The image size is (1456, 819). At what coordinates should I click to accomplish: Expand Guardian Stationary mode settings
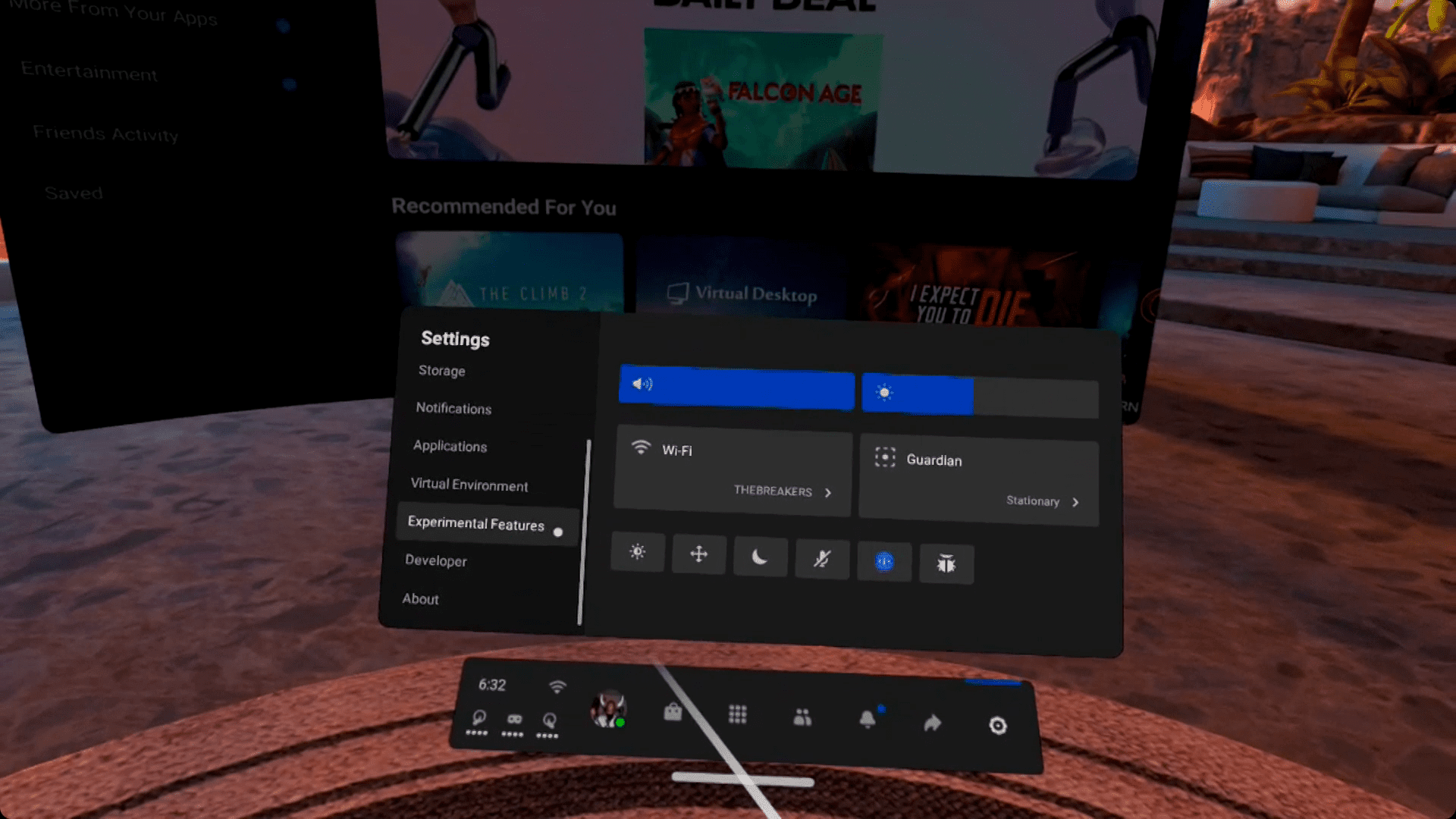[x=1044, y=501]
